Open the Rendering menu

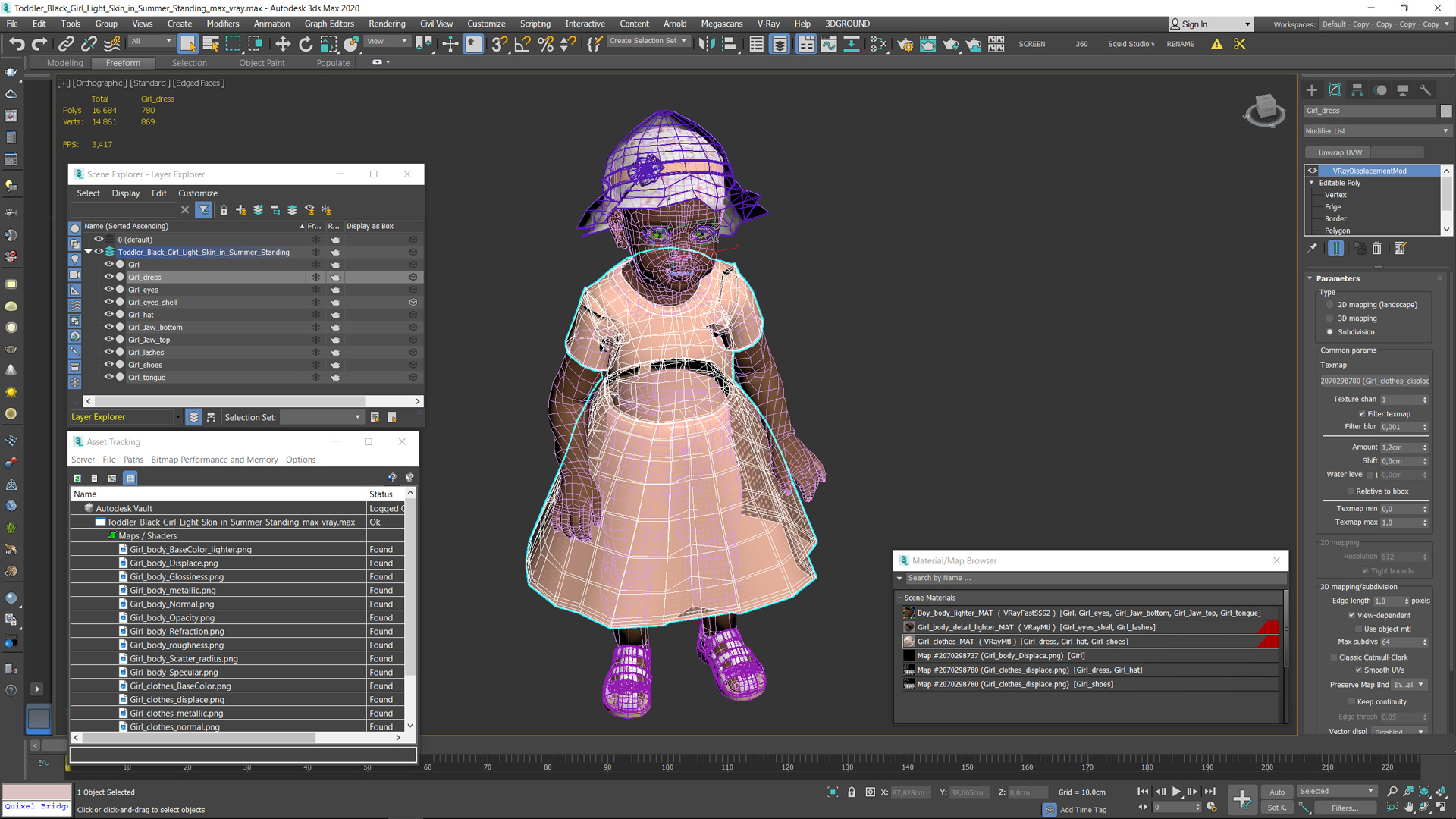(x=387, y=24)
